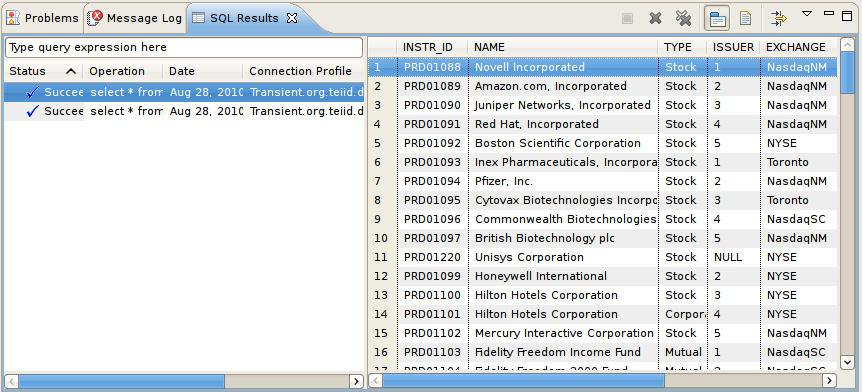Select the Pfizer, Inc. cell

pos(563,181)
